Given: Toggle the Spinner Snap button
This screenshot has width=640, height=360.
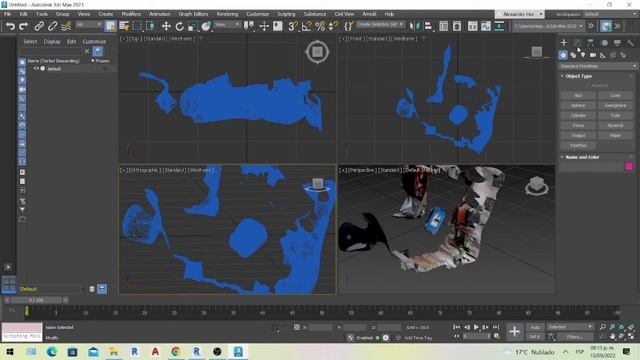Looking at the screenshot, I should 333,27.
